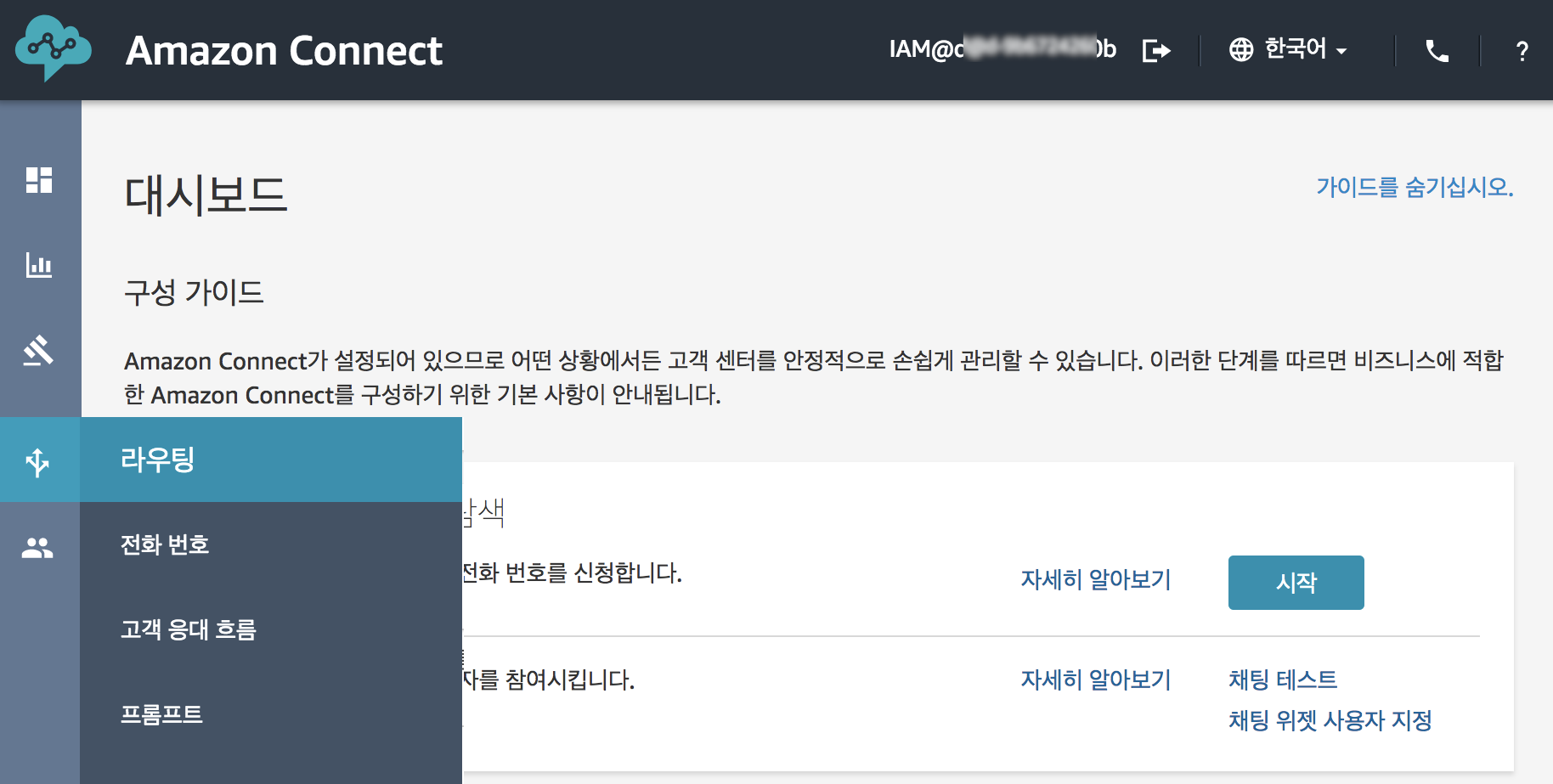Open the metrics bar chart sidebar icon

39,265
